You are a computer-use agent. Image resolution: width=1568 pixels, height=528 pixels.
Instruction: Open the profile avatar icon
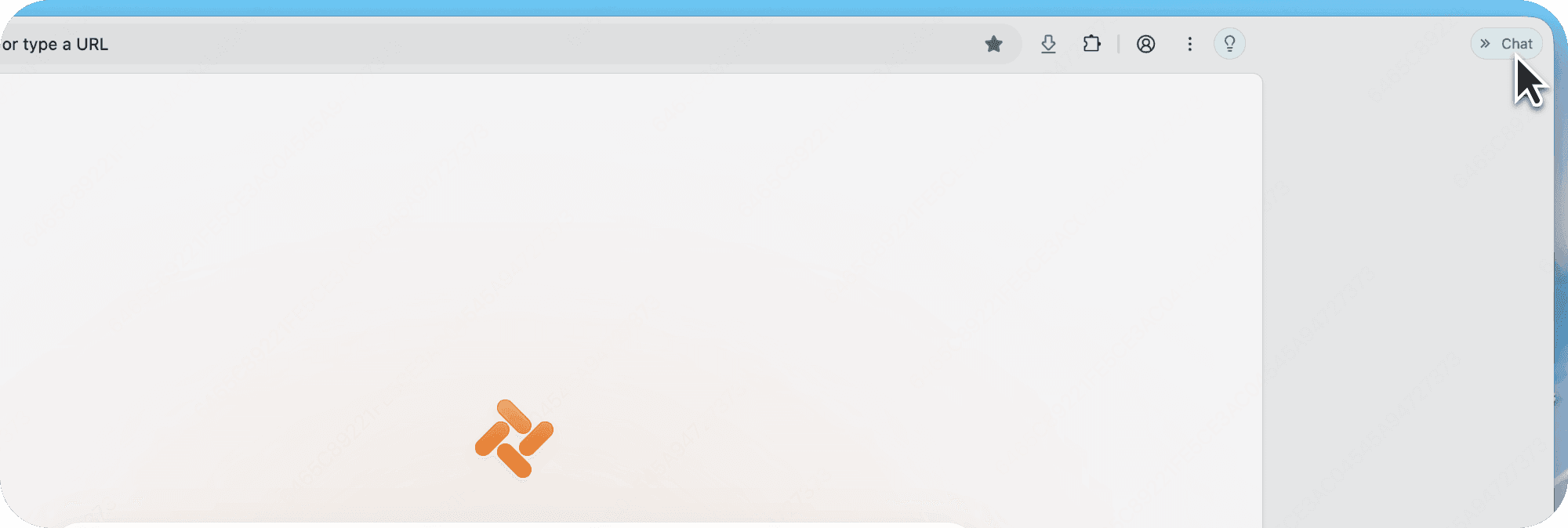point(1145,44)
